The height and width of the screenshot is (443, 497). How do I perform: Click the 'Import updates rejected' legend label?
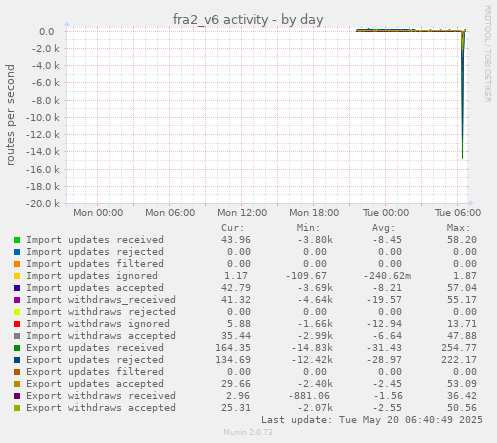[x=95, y=252]
